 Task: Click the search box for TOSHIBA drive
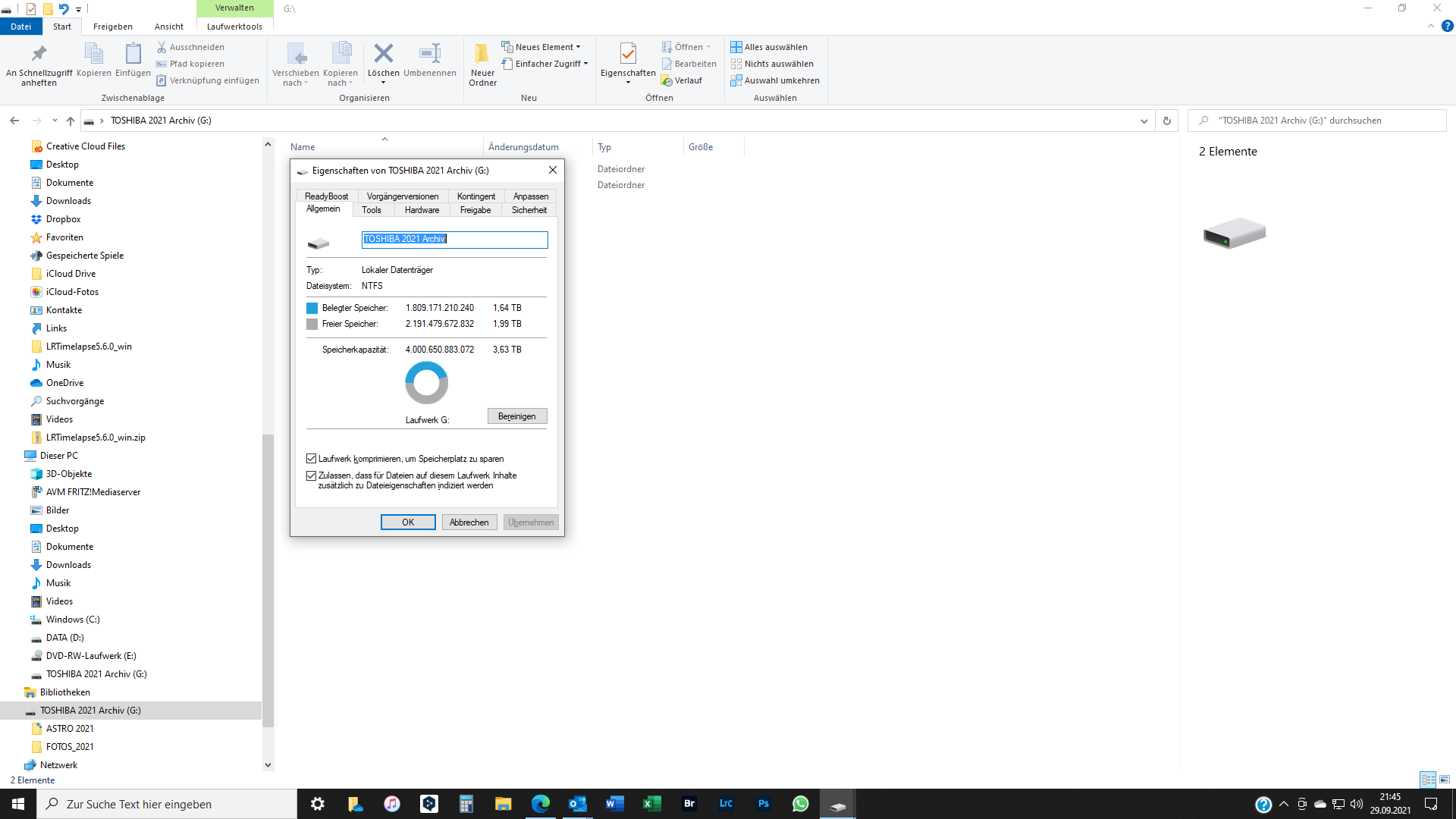tap(1317, 121)
